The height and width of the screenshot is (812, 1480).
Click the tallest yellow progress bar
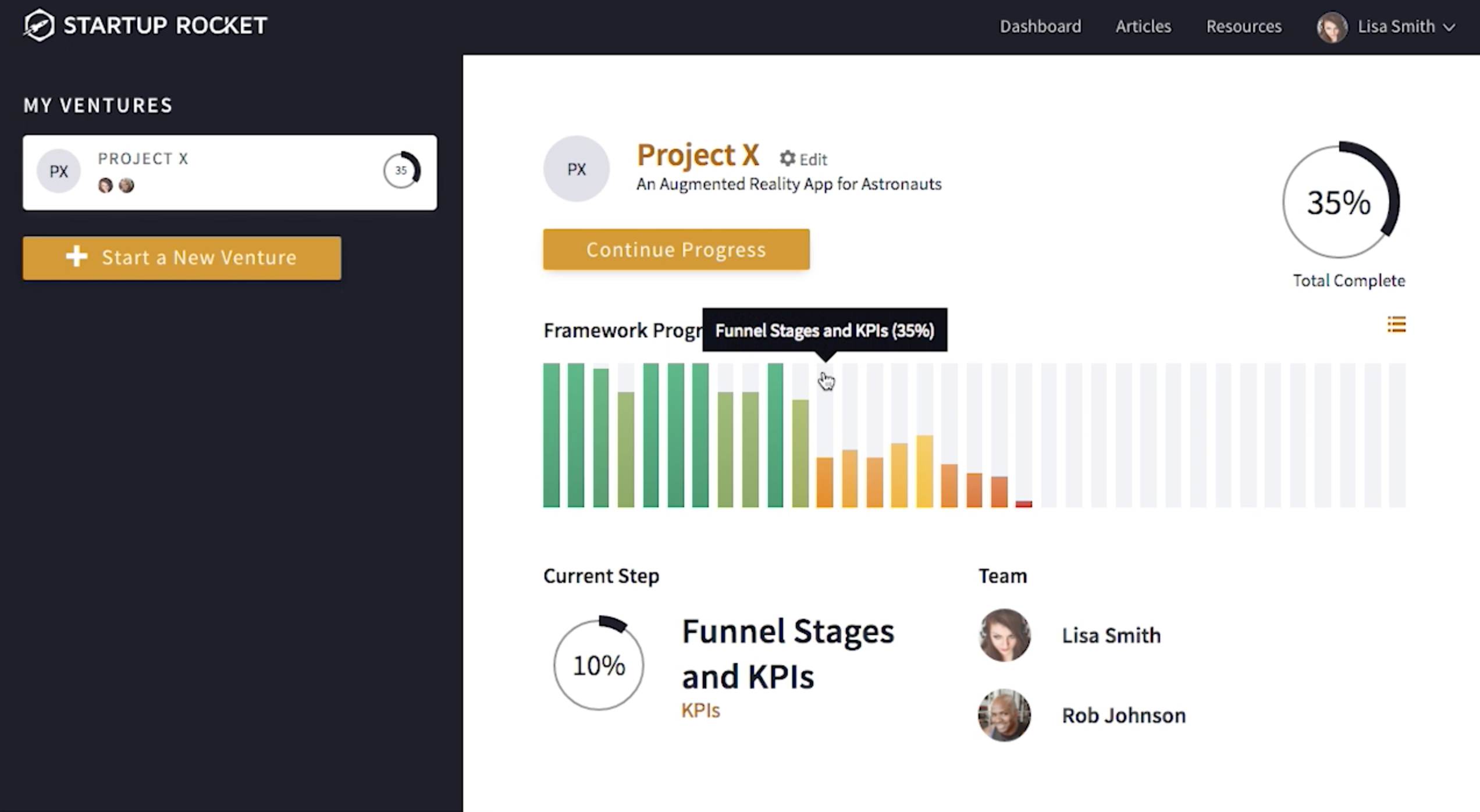point(924,471)
